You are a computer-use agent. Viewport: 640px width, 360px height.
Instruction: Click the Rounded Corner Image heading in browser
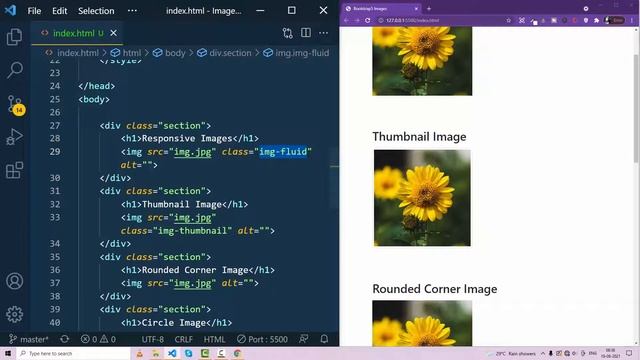click(435, 289)
